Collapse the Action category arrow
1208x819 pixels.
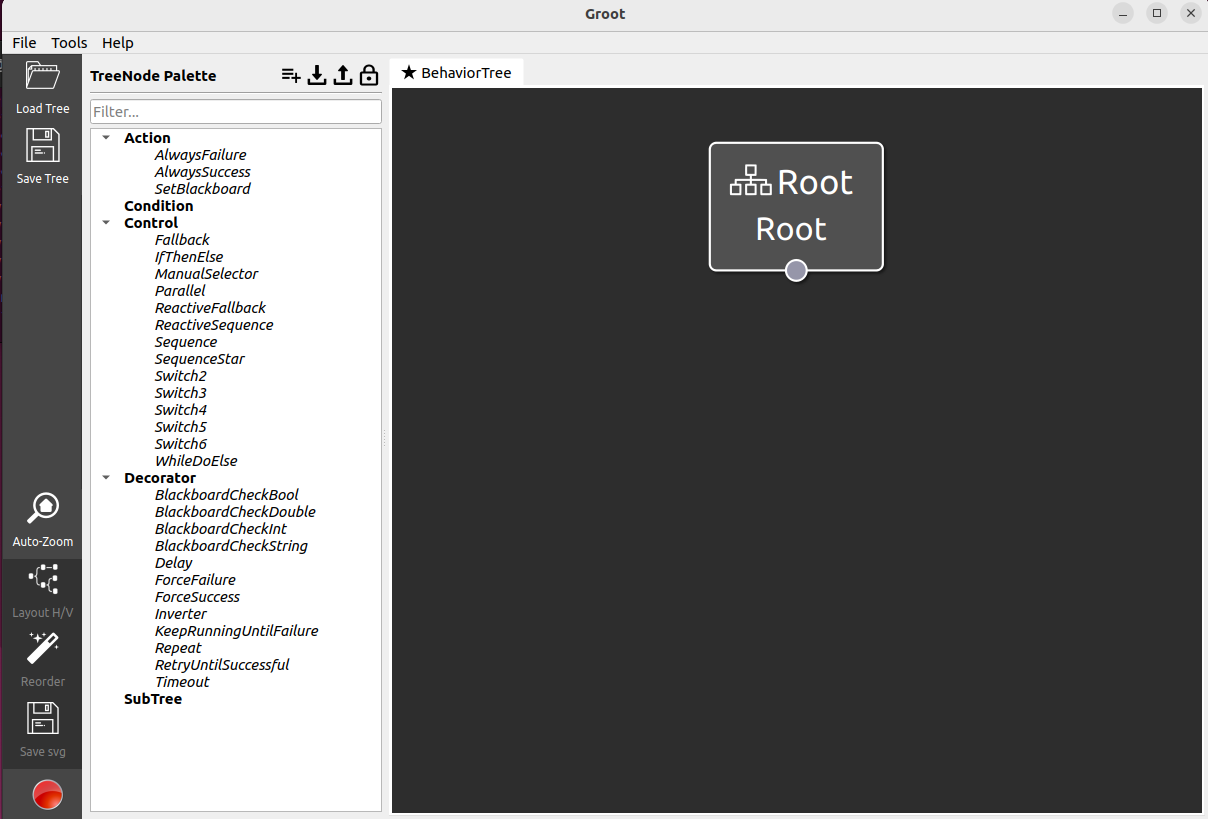point(106,138)
